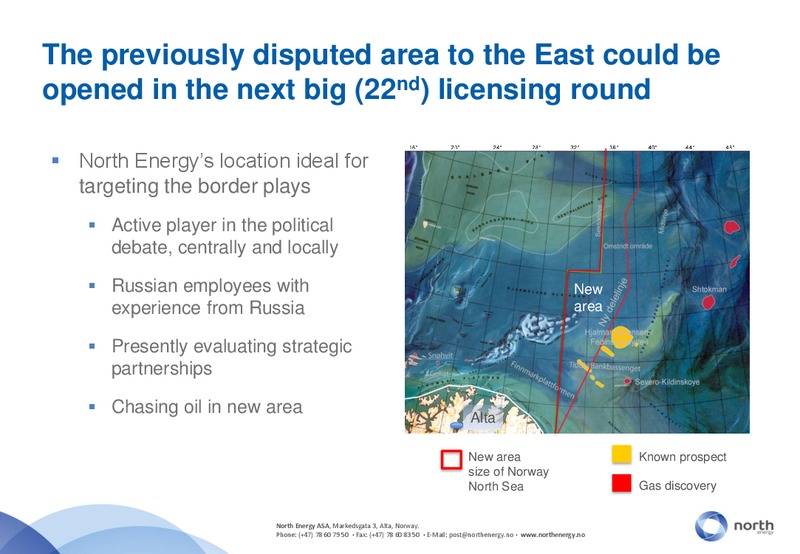Click the red Gas discovery legend swatch
This screenshot has width=800, height=554.
coord(621,483)
